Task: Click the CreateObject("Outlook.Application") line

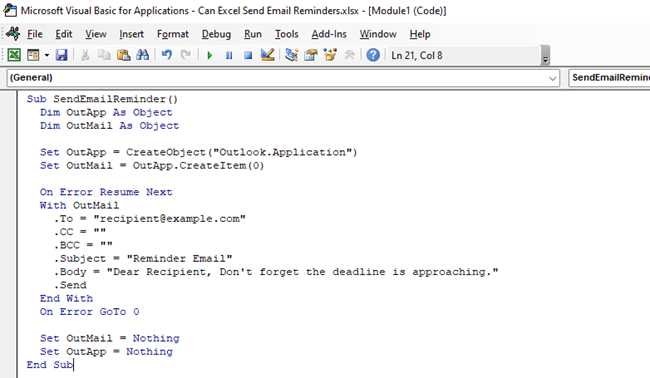Action: pos(199,152)
